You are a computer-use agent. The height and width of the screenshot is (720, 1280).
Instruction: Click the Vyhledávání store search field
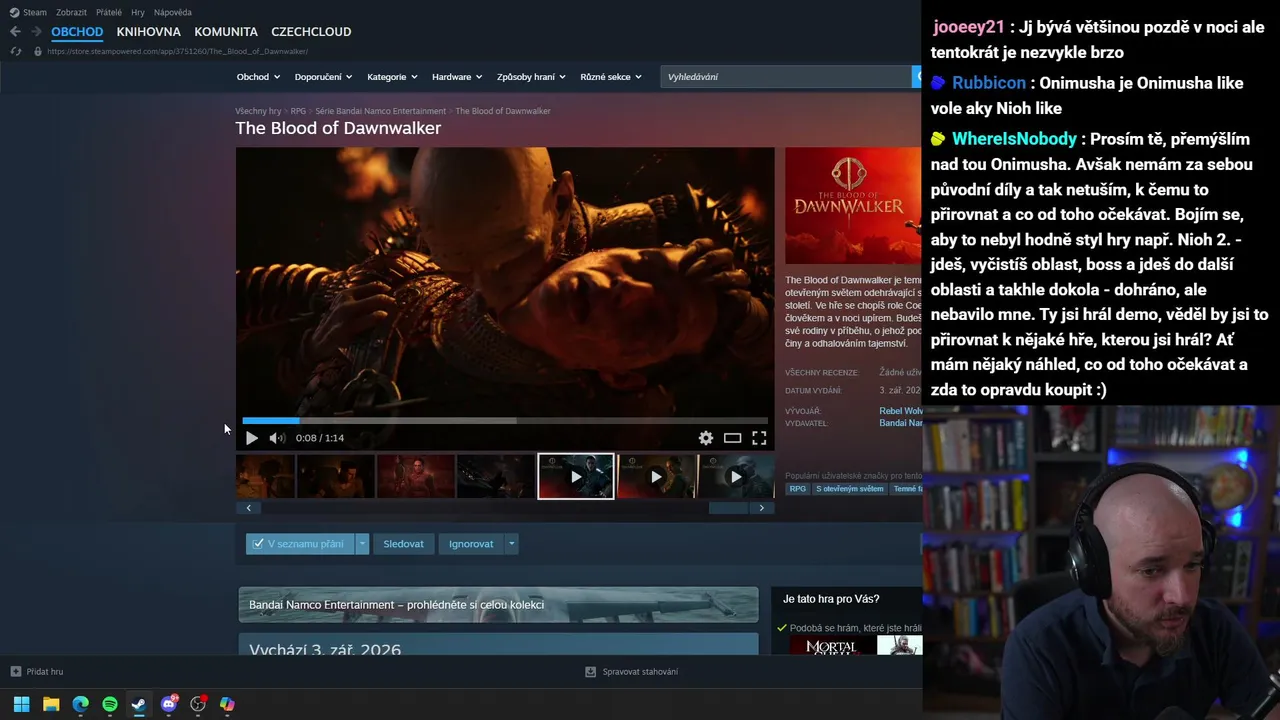coord(786,77)
